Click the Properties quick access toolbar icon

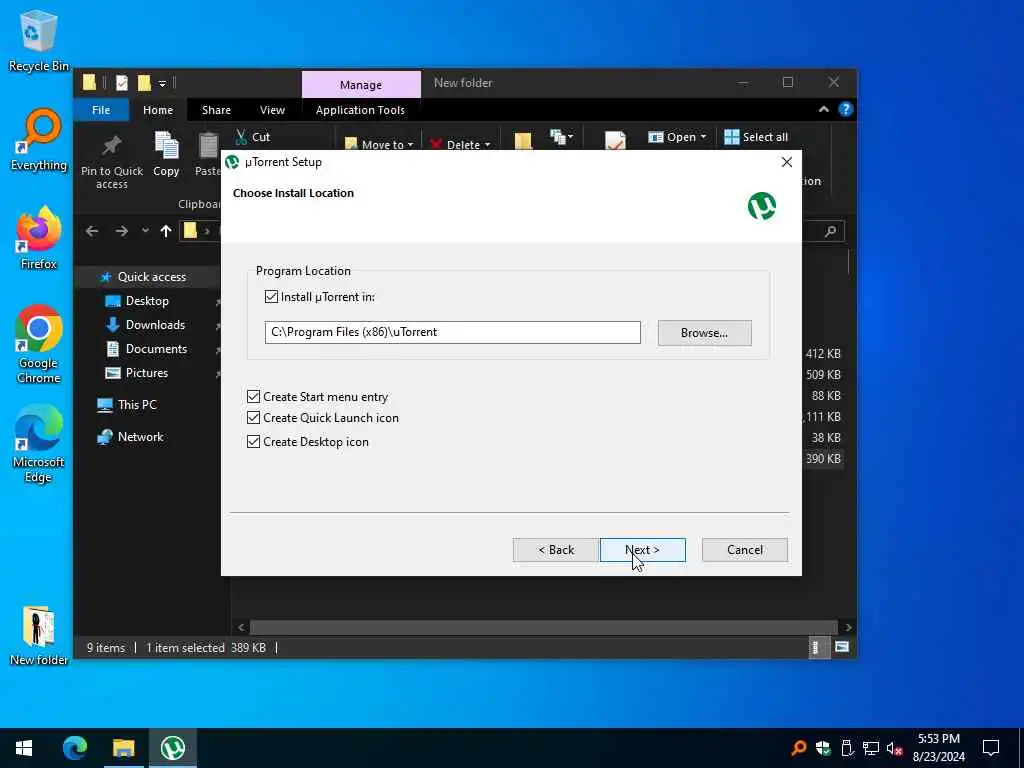coord(121,82)
